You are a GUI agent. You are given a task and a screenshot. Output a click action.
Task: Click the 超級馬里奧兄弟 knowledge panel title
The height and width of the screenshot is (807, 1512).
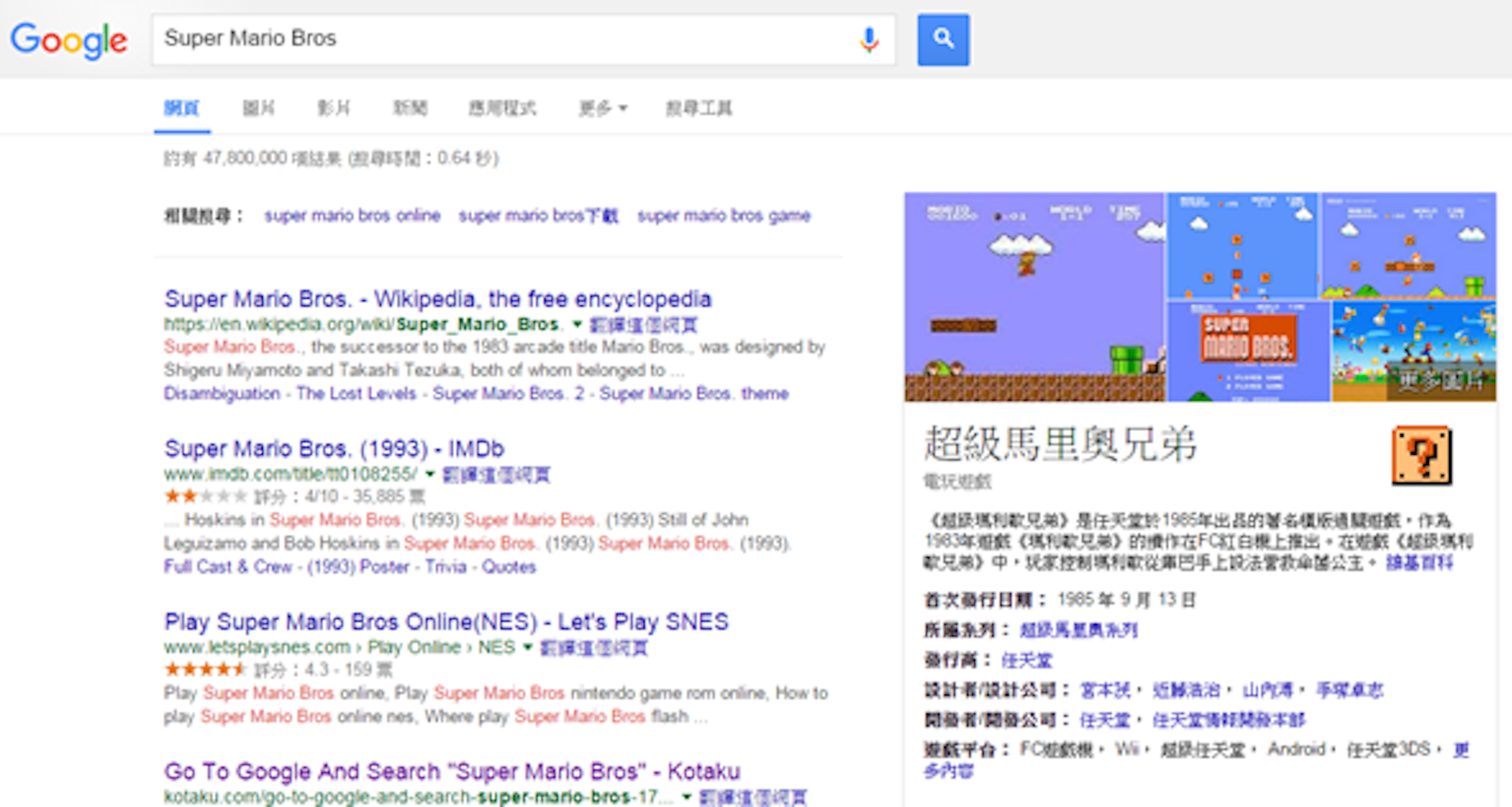pos(1060,444)
